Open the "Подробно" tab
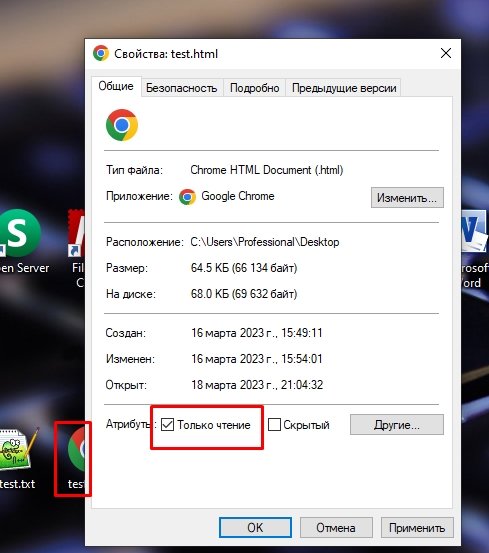The height and width of the screenshot is (553, 489). coord(255,87)
